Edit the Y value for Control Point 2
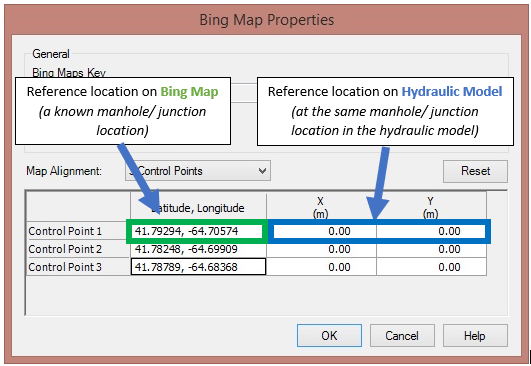This screenshot has height=366, width=531. pos(431,249)
